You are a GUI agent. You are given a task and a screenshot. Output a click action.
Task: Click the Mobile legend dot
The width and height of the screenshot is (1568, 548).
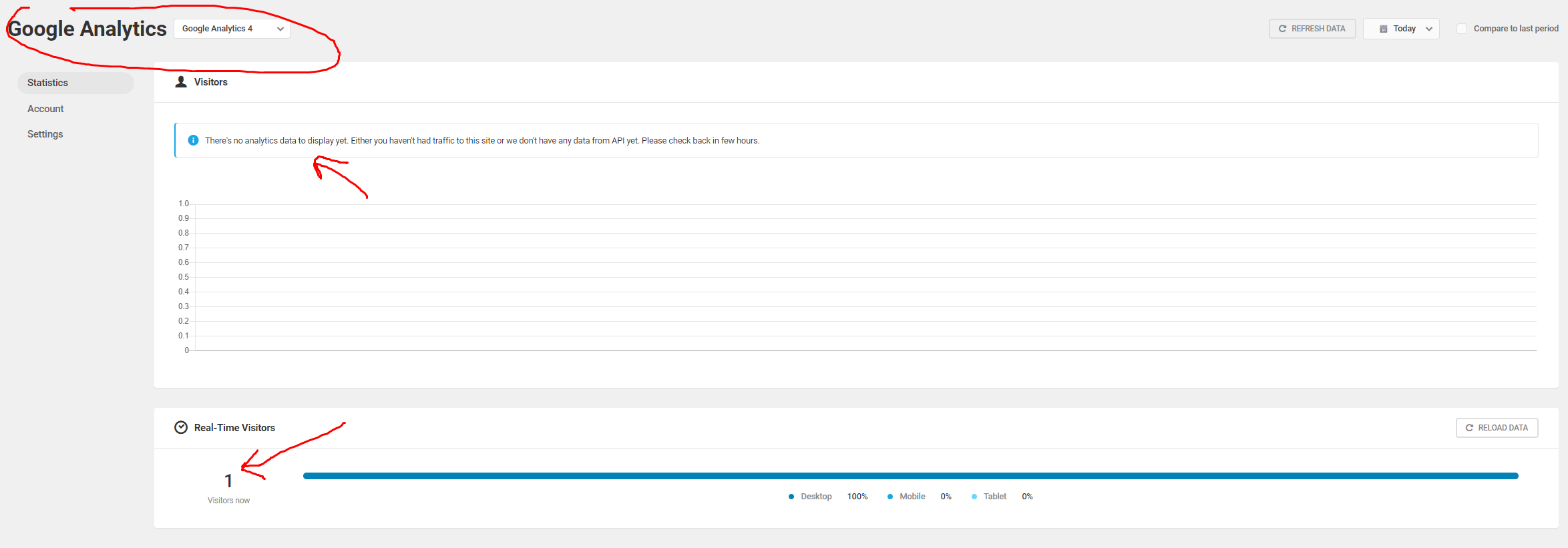click(x=890, y=497)
